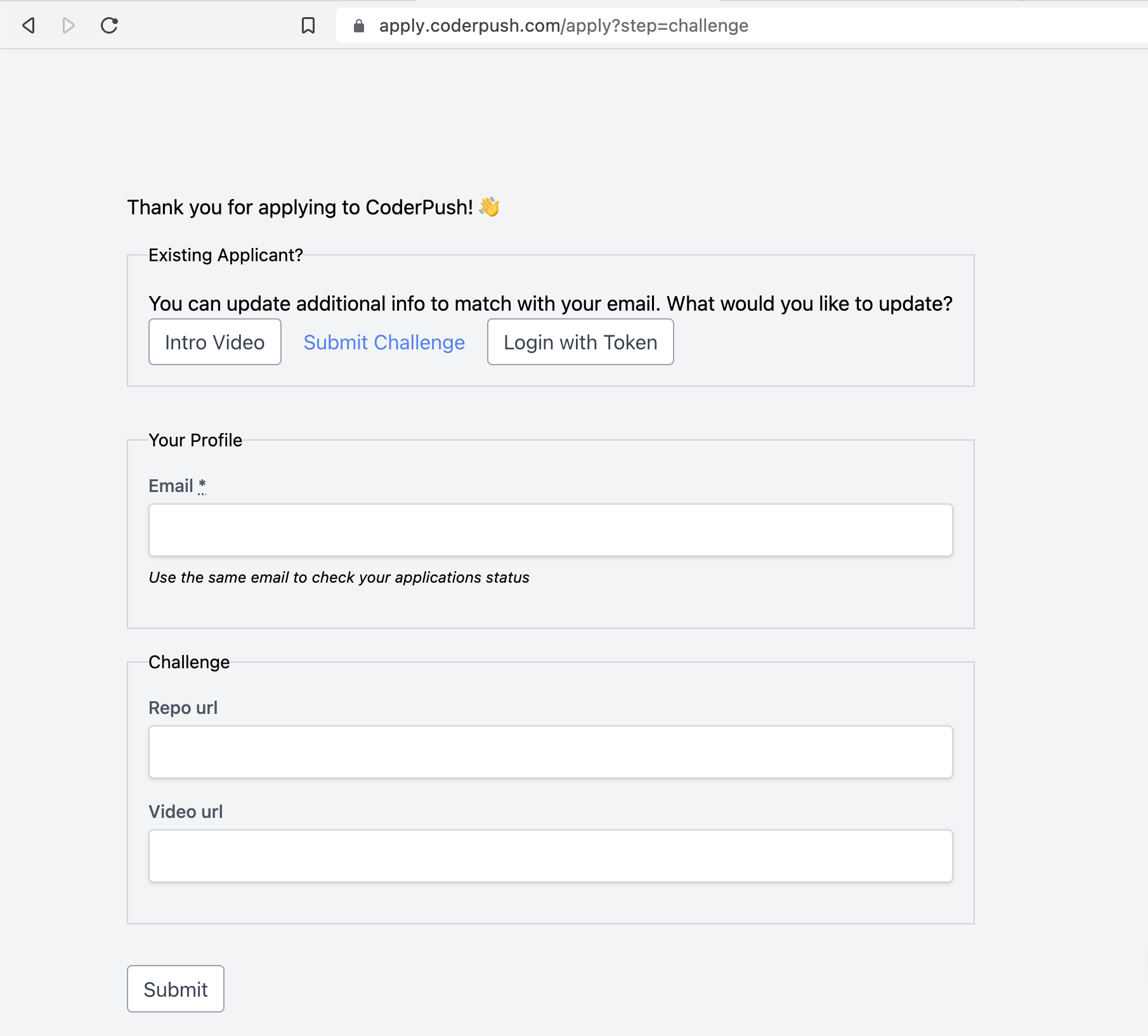Click inside the Video url field
This screenshot has width=1148, height=1036.
coord(550,856)
